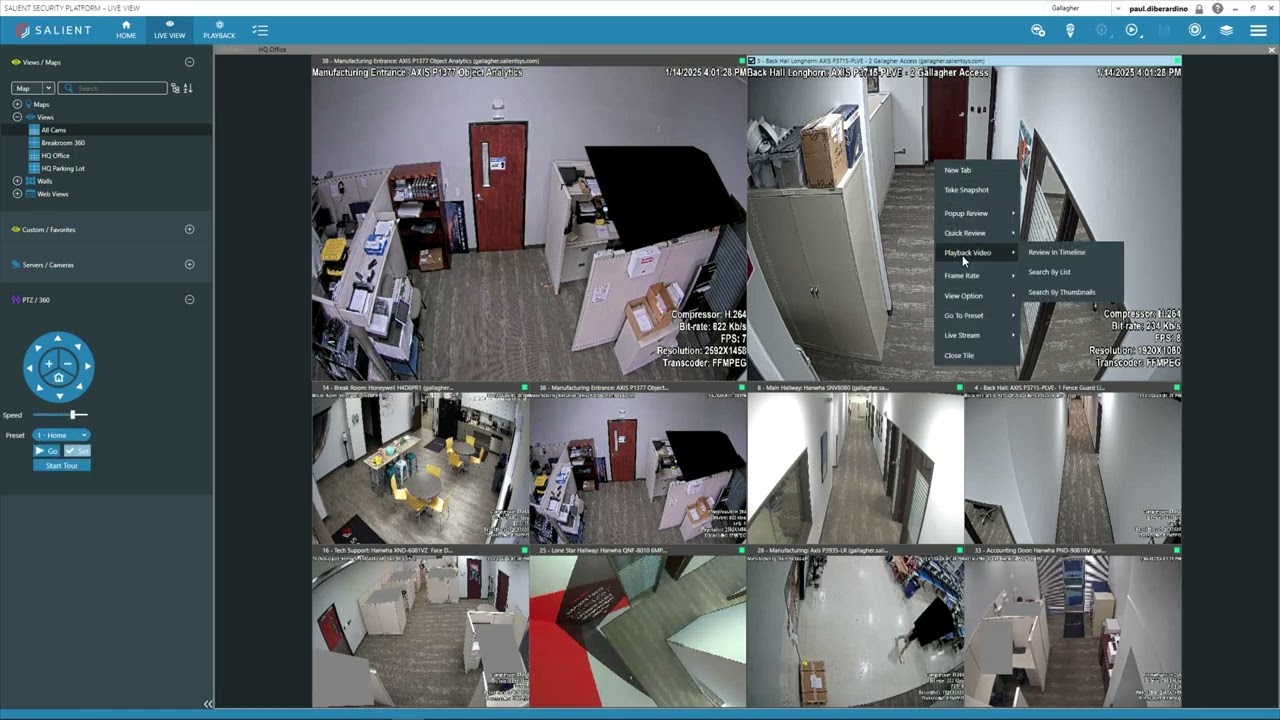The image size is (1280, 720).
Task: Expand the Maps tree node
Action: 17,104
